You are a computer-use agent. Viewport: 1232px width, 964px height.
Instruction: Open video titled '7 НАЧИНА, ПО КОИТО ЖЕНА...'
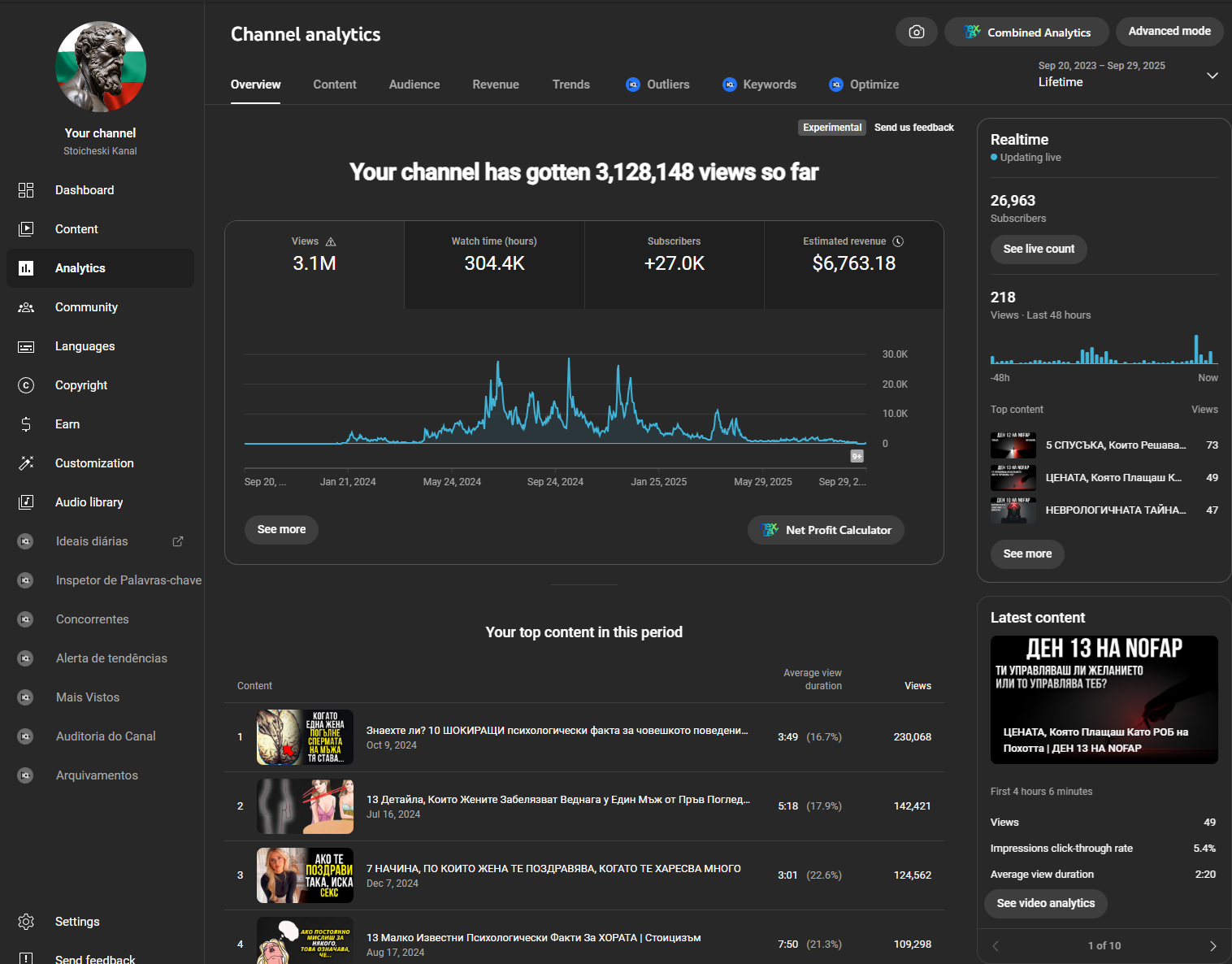pyautogui.click(x=553, y=869)
